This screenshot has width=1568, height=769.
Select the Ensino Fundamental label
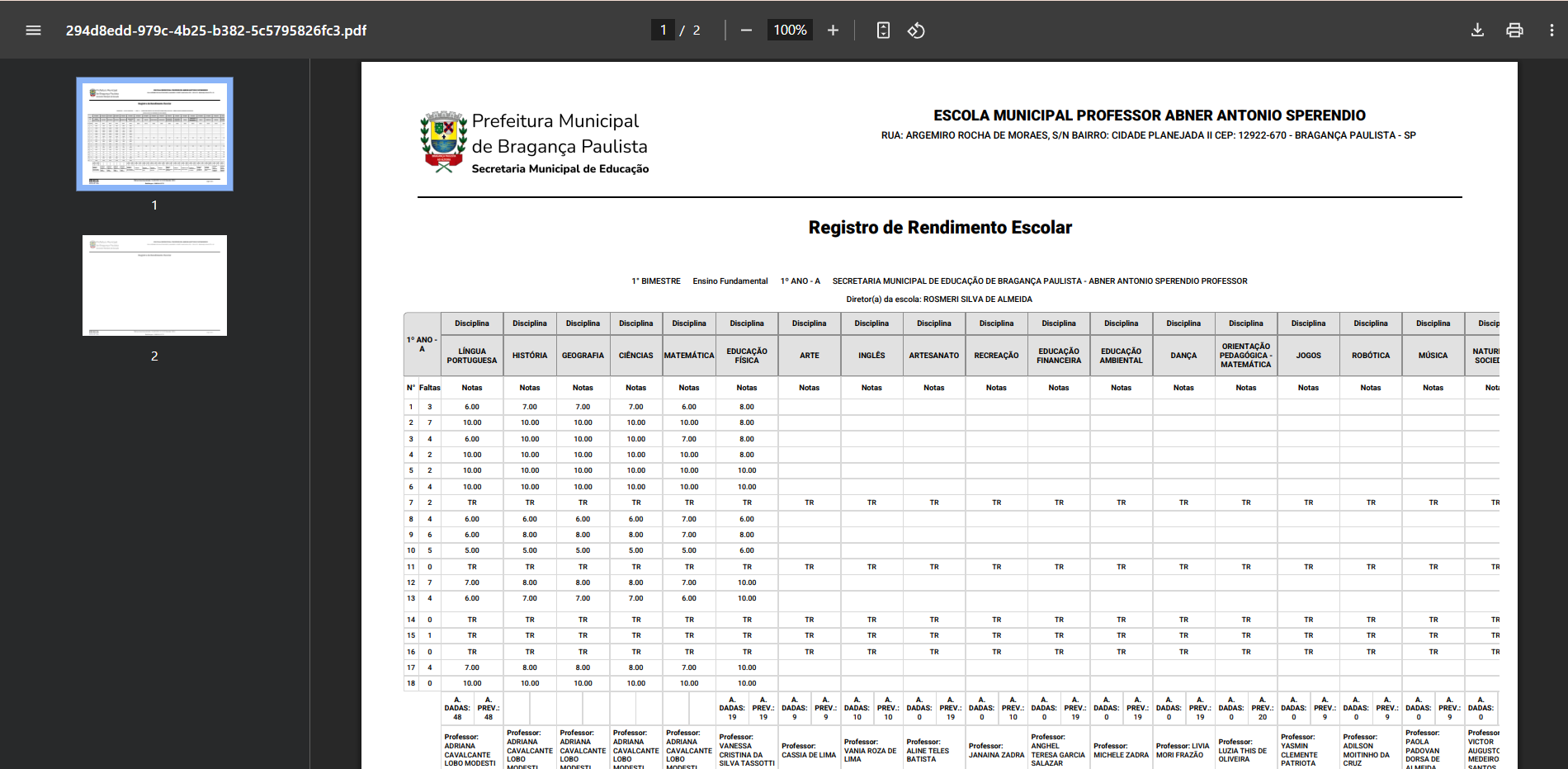point(730,281)
